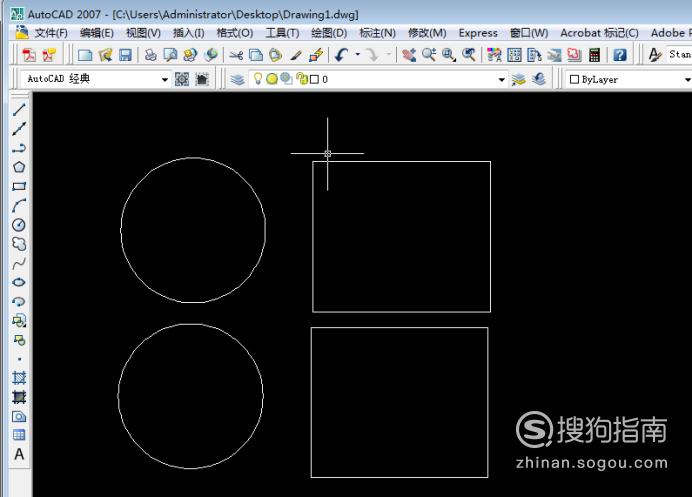Open the 编辑(E) menu
Screen dimensions: 692x497
point(97,33)
